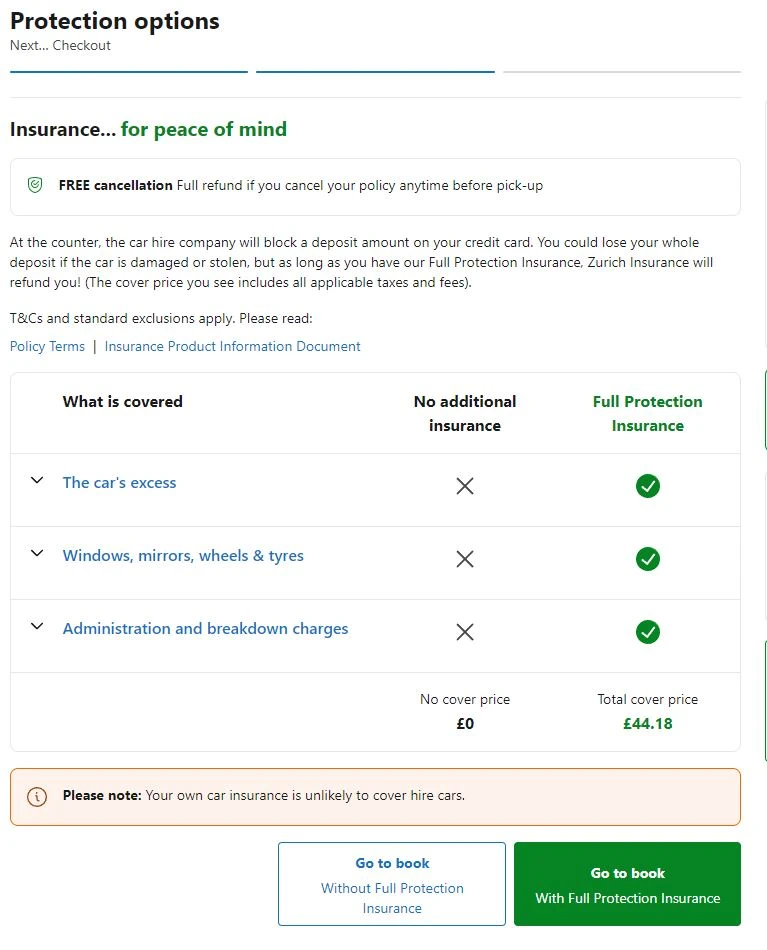The height and width of the screenshot is (950, 767).
Task: Click the last grey progress step bar
Action: click(621, 72)
